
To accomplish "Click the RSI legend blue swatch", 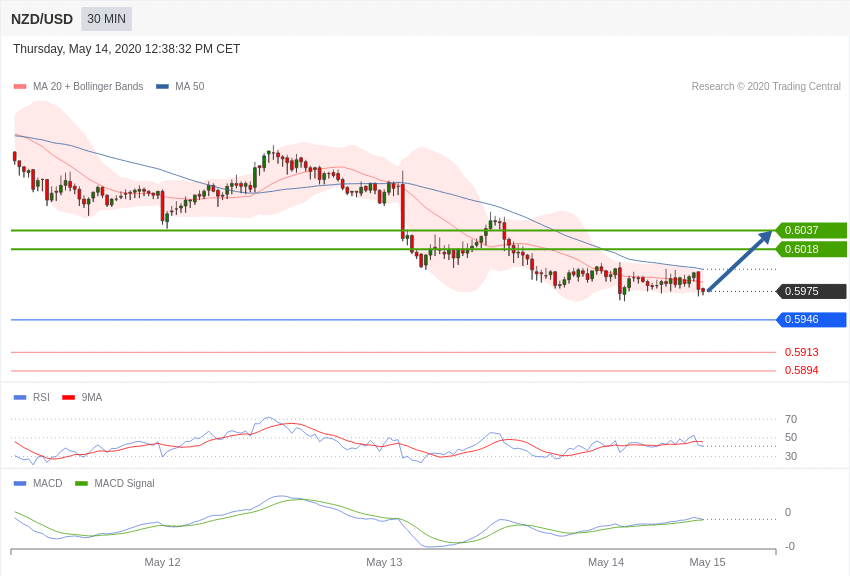I will pyautogui.click(x=20, y=397).
